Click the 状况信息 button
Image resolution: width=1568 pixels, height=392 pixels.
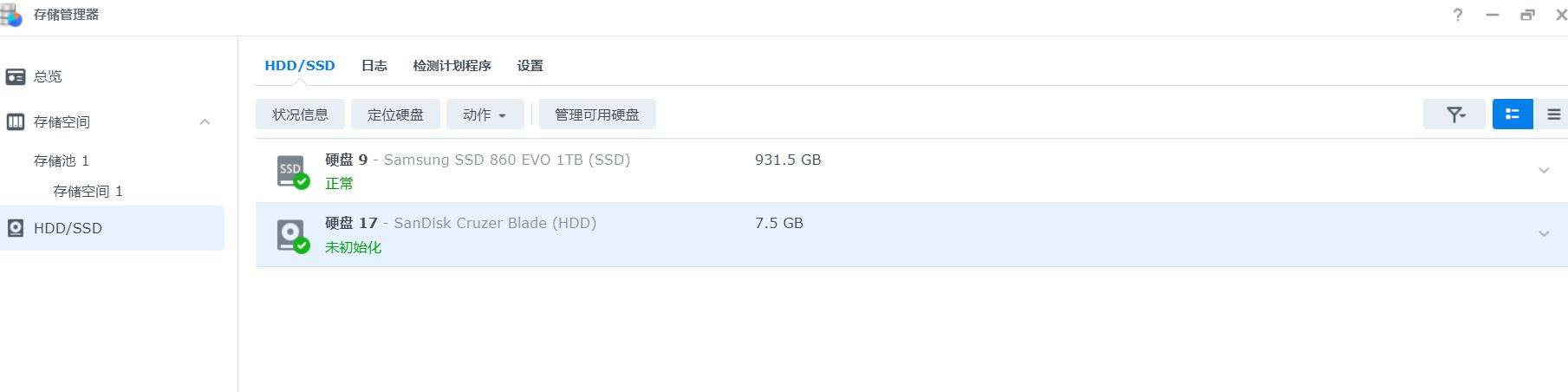click(x=300, y=114)
